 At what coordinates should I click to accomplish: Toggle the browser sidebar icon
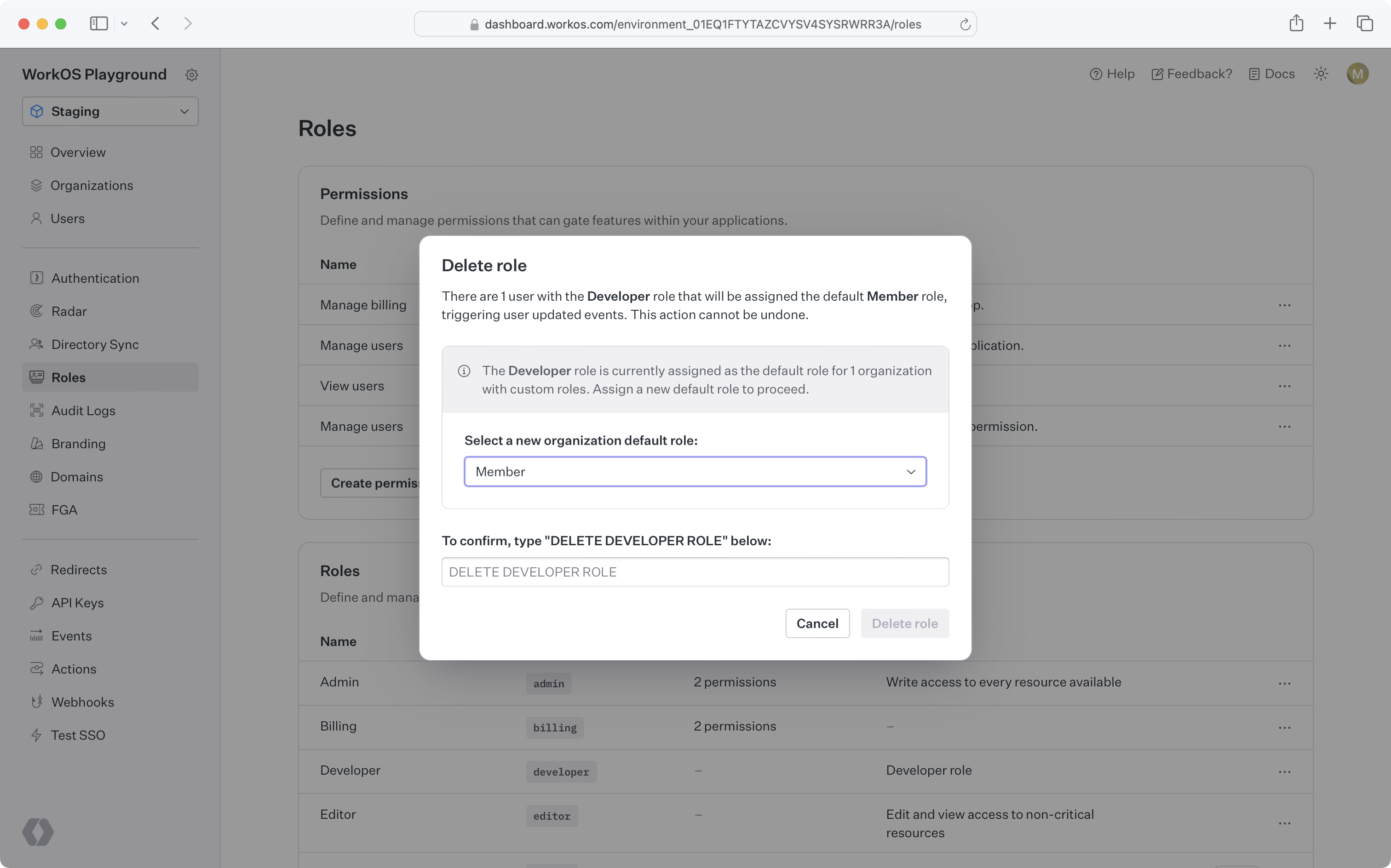pos(99,23)
